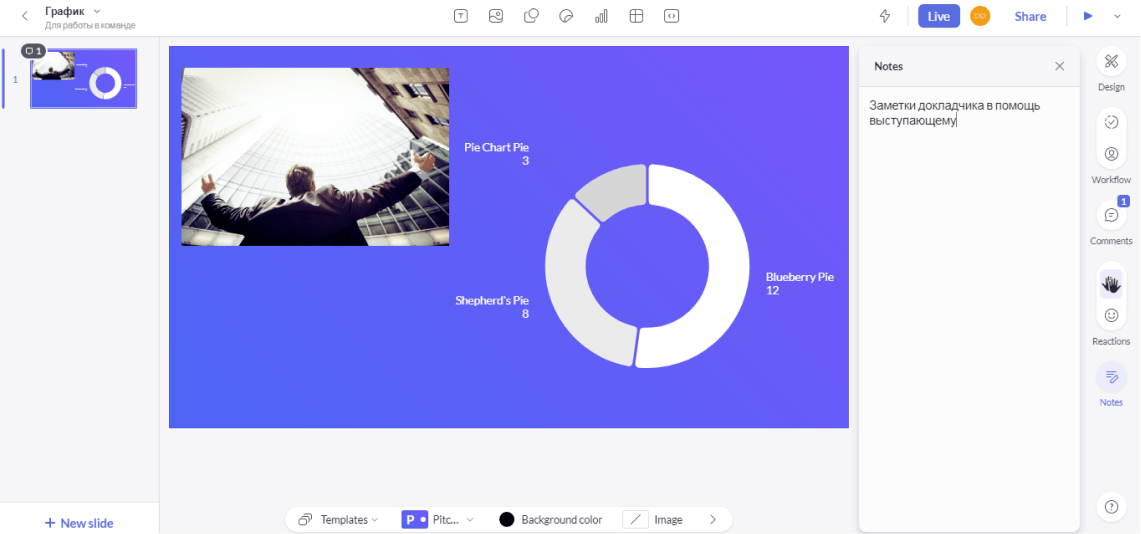Viewport: 1141px width, 534px height.
Task: Show more toolbar options arrow
Action: click(713, 519)
